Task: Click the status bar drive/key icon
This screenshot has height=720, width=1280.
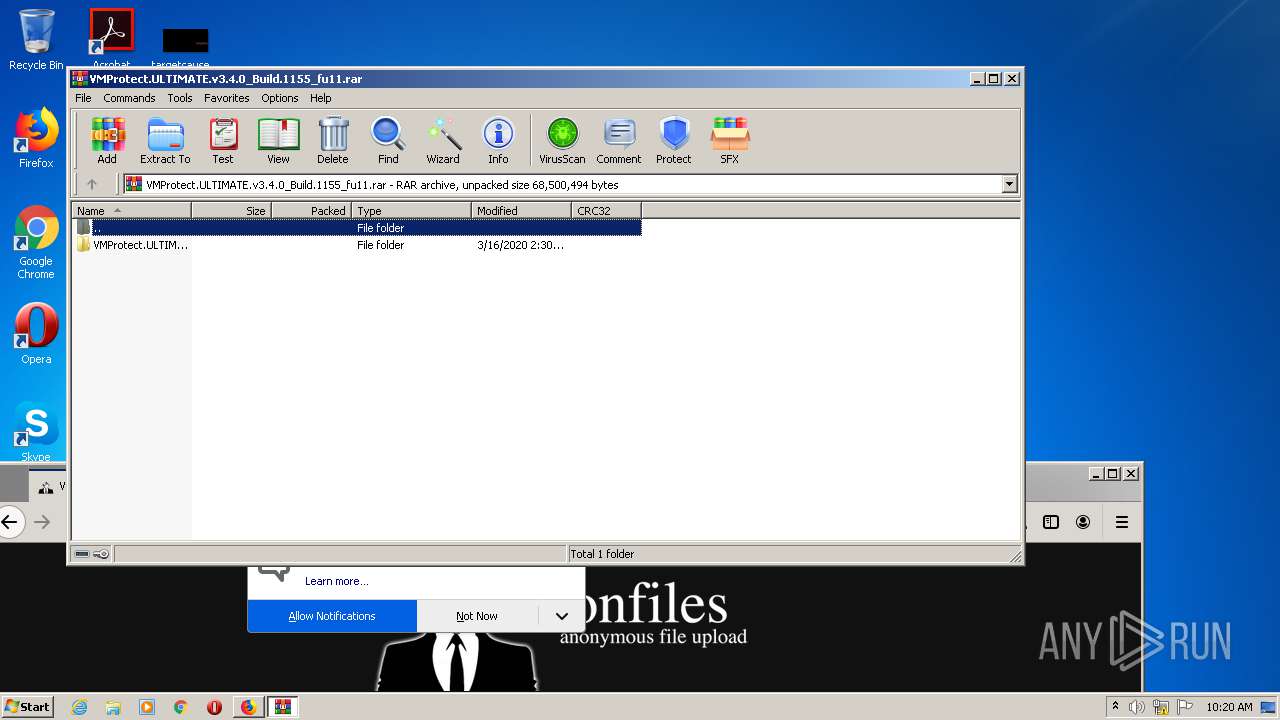Action: coord(92,554)
